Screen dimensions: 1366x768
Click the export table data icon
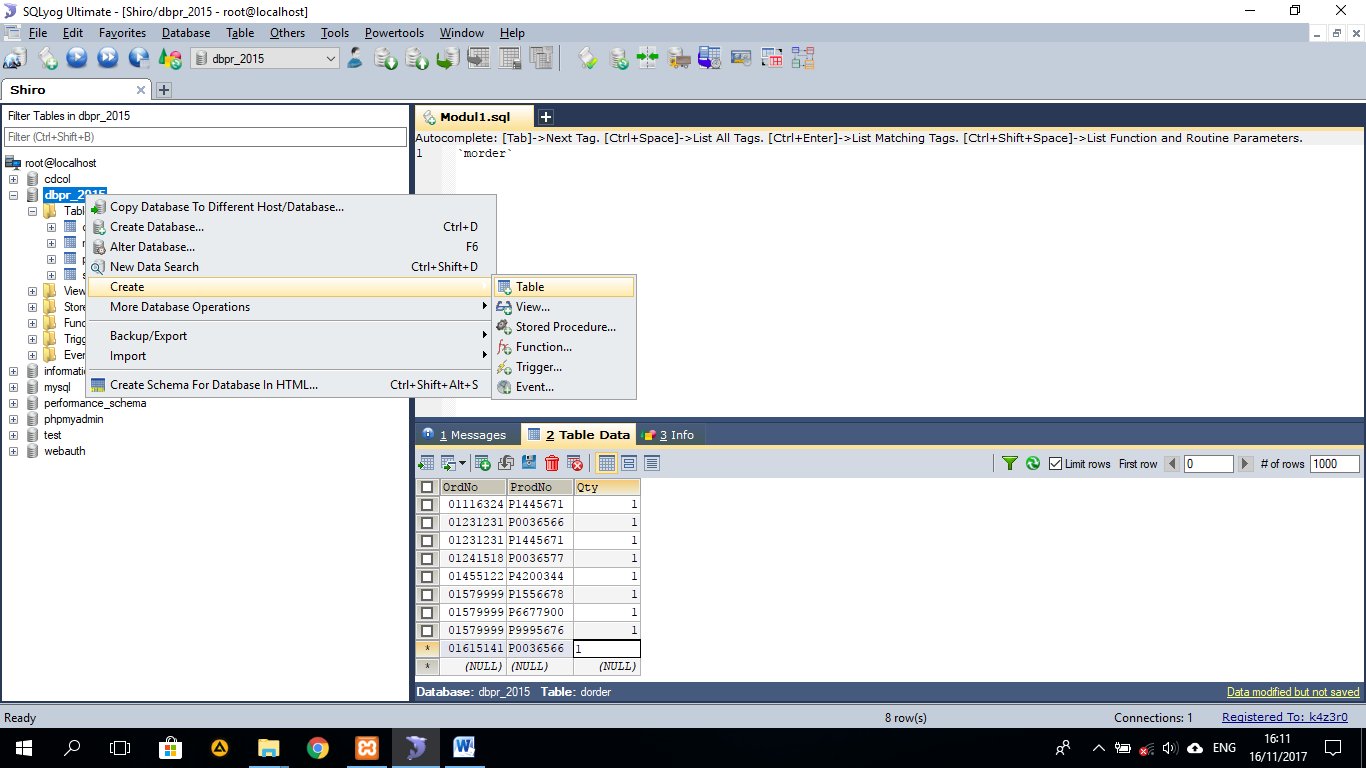pos(427,463)
